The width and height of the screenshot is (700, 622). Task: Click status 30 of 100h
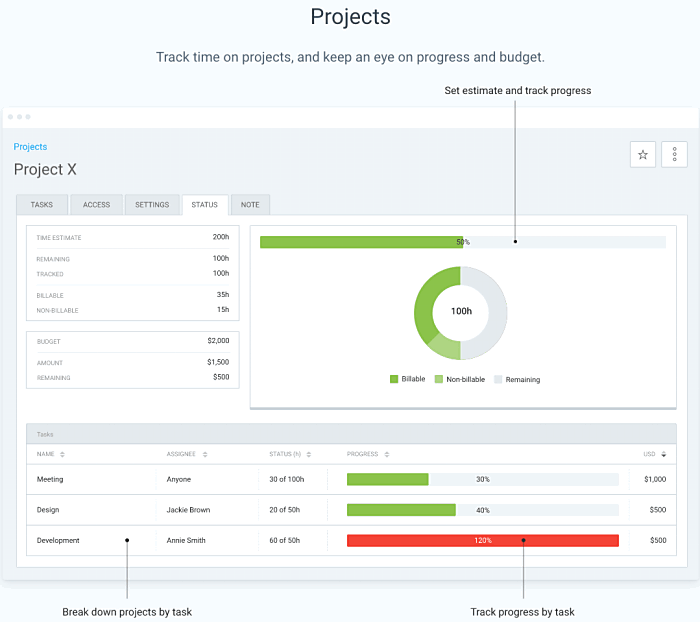click(x=287, y=479)
